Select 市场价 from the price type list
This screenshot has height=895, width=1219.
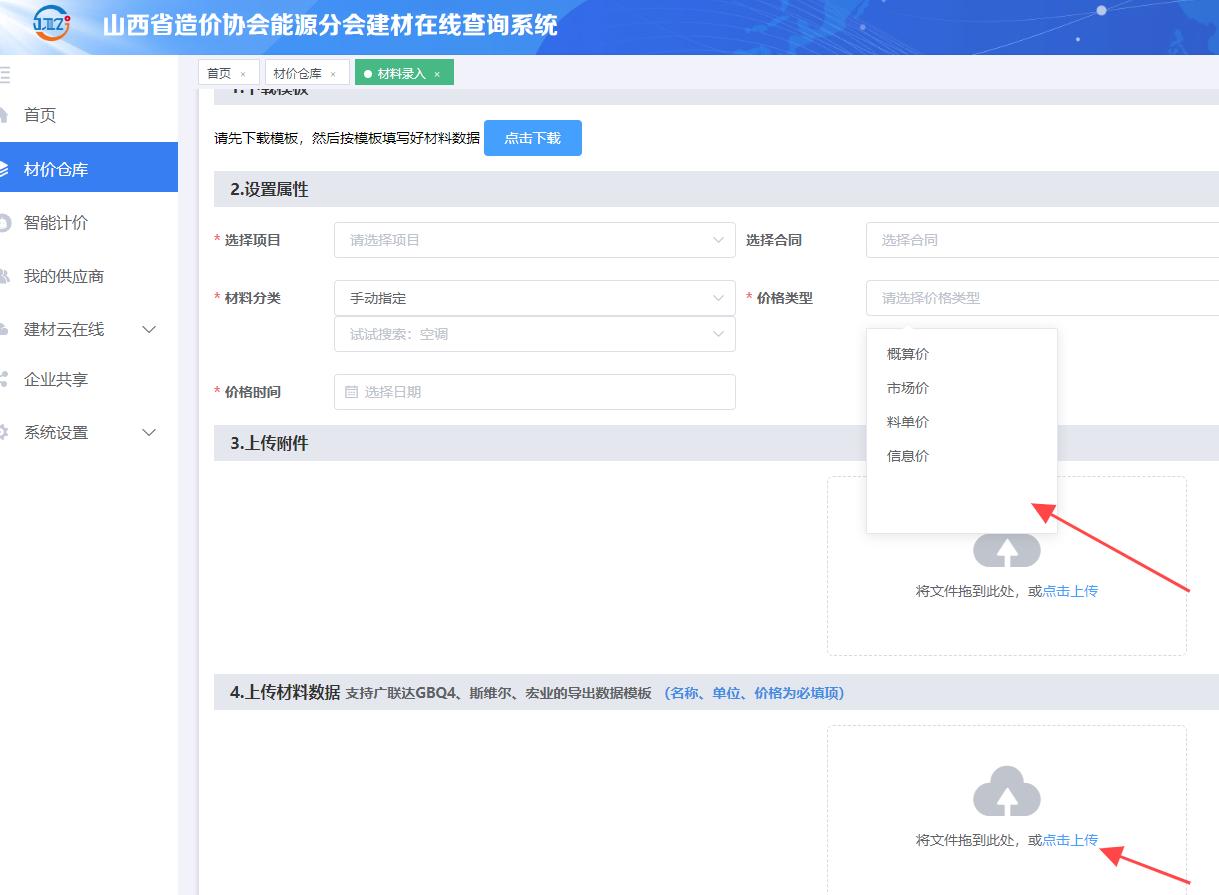[x=908, y=388]
